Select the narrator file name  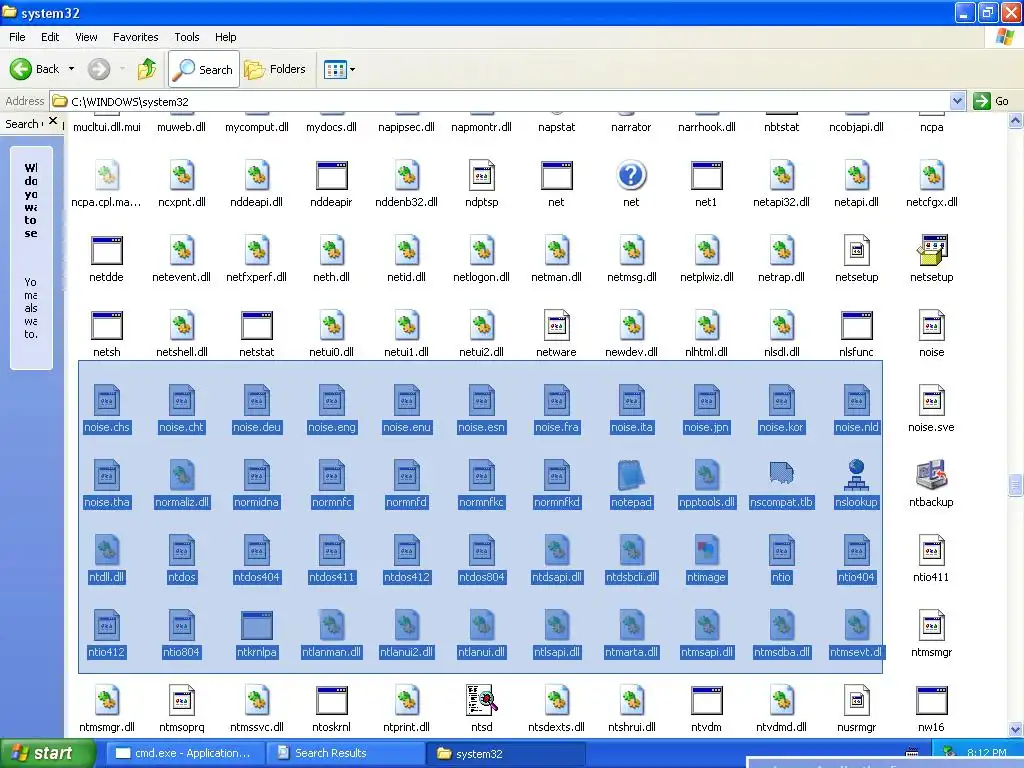631,127
